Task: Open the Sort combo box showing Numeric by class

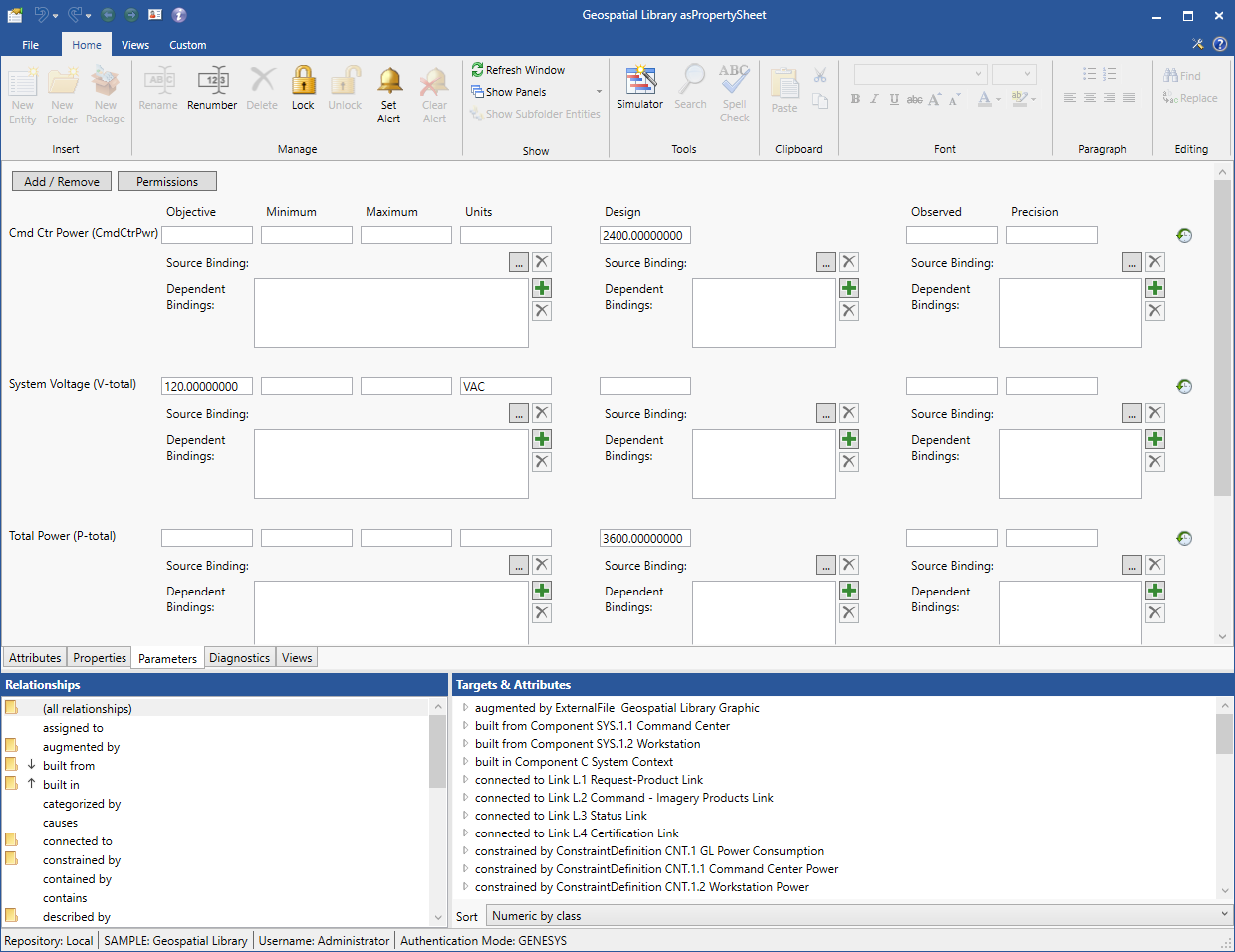Action: 860,916
